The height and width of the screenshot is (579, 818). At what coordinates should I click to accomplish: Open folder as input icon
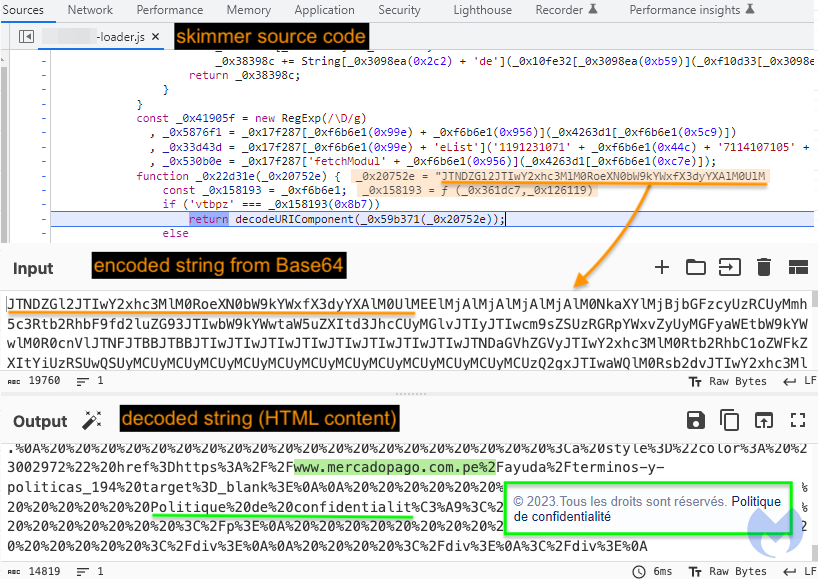(695, 267)
